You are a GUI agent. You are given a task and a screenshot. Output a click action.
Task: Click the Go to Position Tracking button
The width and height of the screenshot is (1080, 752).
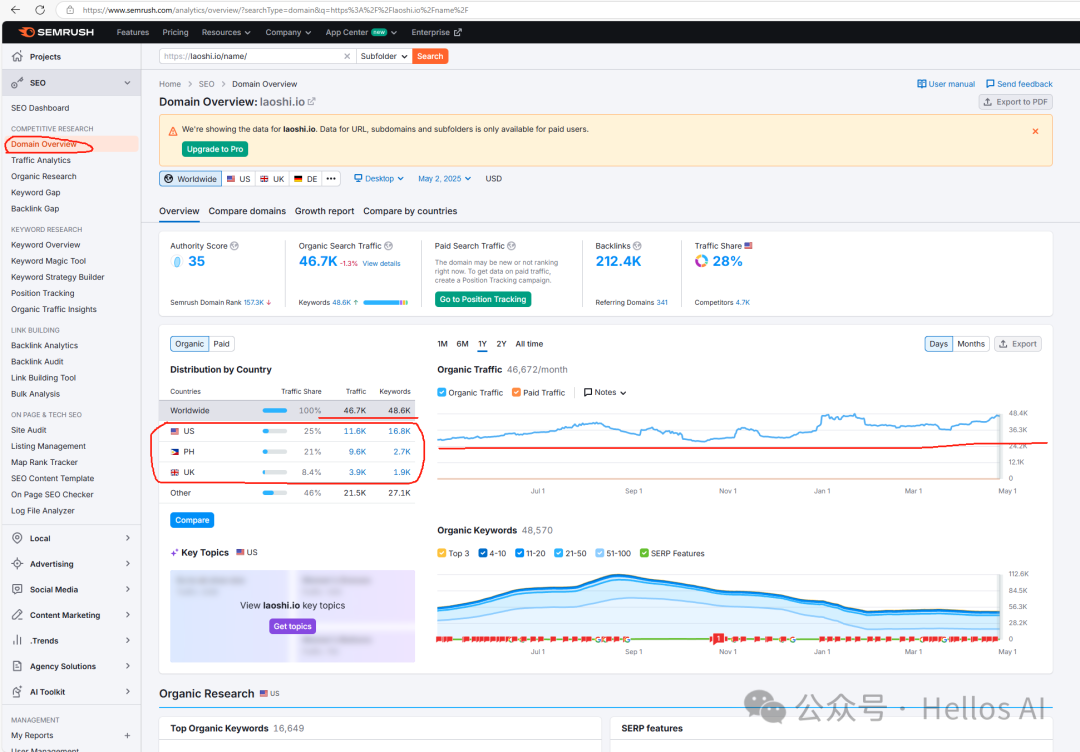pos(483,299)
